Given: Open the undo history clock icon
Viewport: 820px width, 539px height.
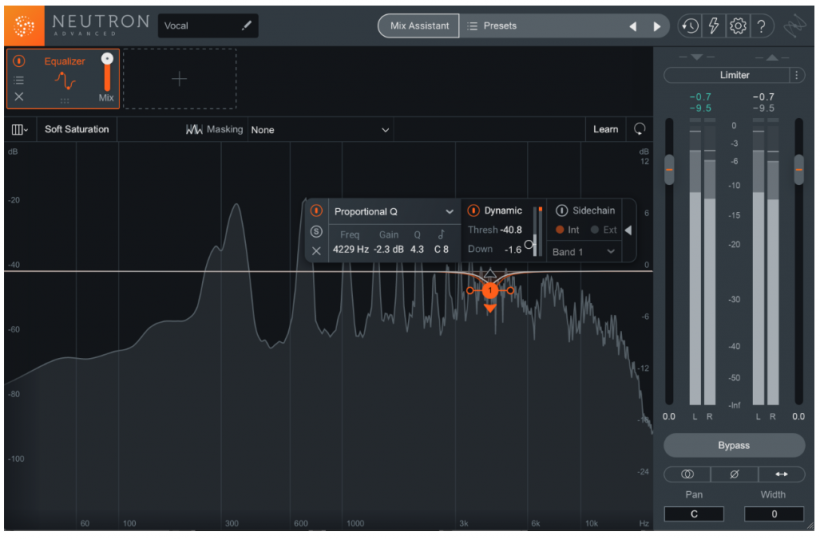Looking at the screenshot, I should tap(690, 26).
